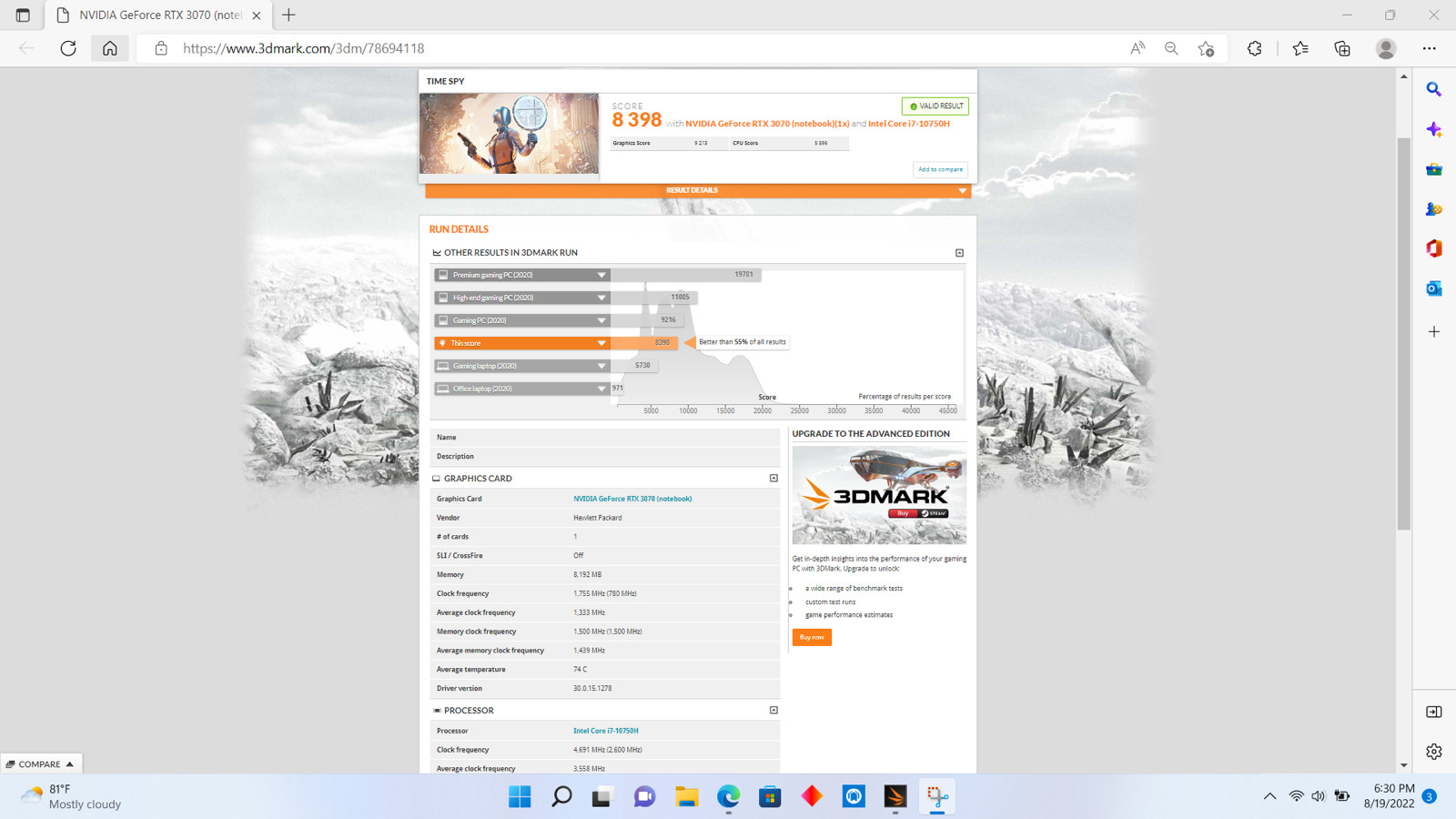Expand the Result Details orange bar
The width and height of the screenshot is (1456, 819).
pos(698,190)
